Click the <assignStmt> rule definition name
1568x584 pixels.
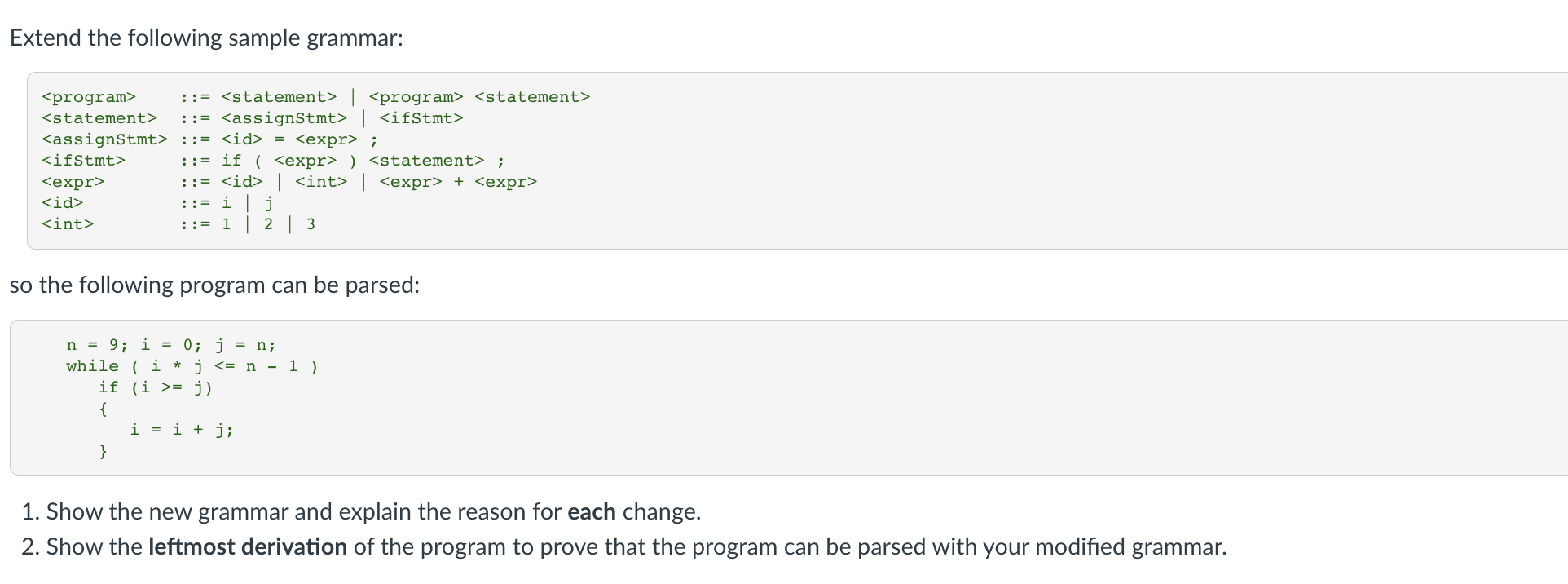click(x=104, y=139)
